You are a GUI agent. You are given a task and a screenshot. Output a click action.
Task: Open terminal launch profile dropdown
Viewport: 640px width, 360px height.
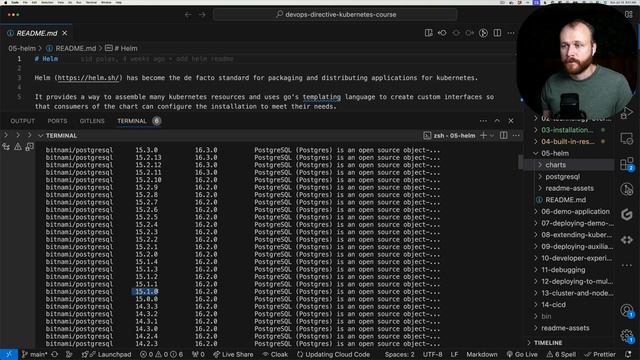(x=492, y=136)
